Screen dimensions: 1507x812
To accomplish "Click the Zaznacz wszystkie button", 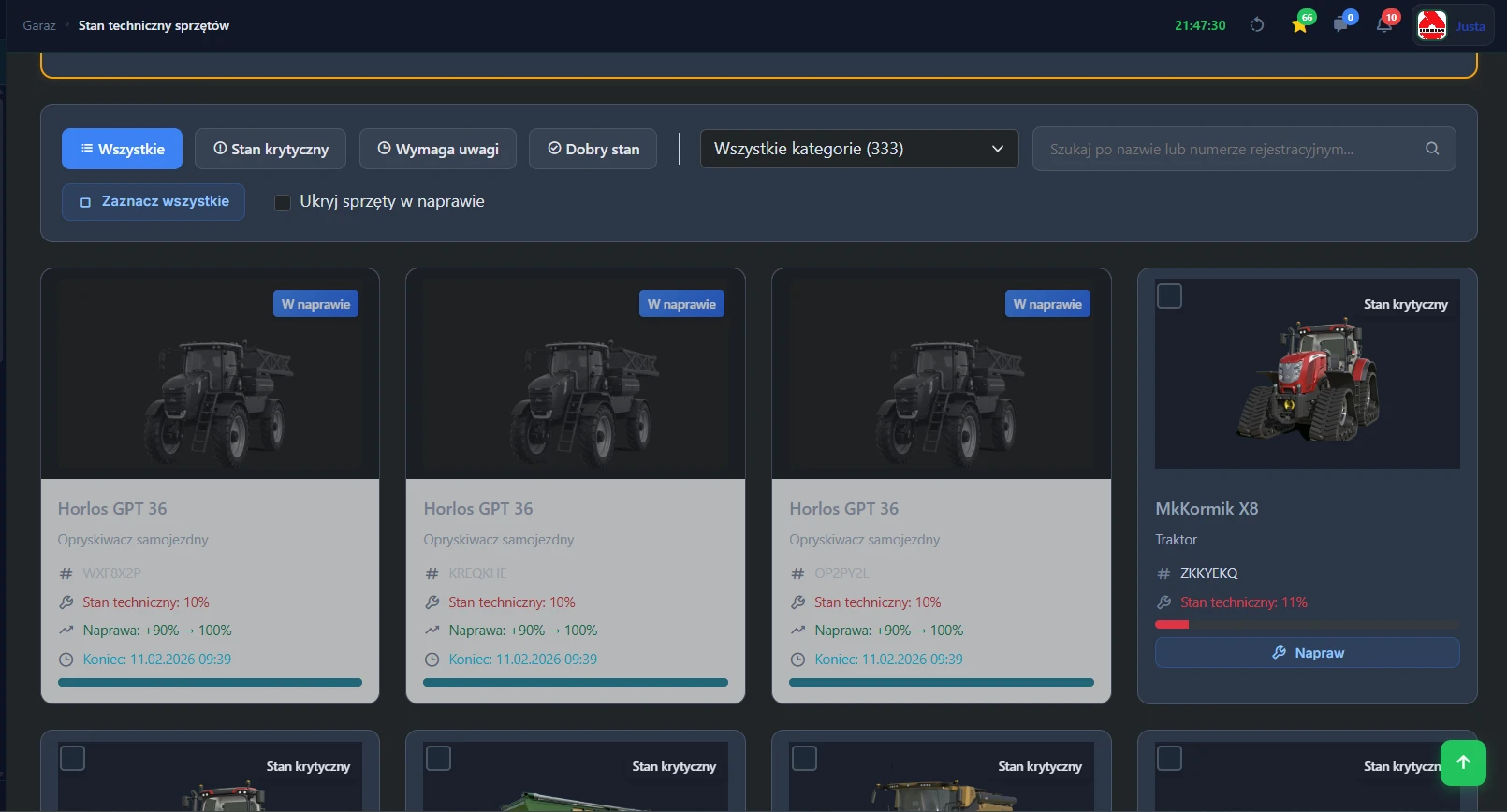I will coord(154,201).
